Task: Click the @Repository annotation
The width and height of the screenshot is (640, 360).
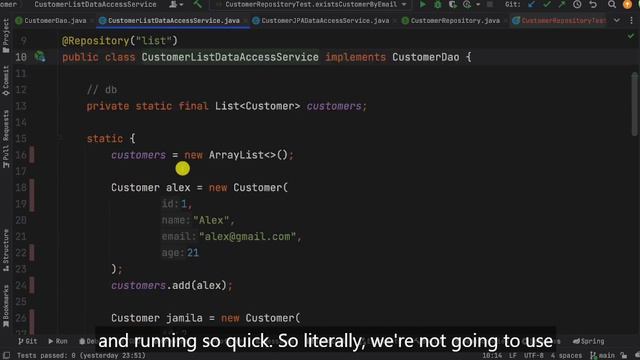Action: point(95,41)
